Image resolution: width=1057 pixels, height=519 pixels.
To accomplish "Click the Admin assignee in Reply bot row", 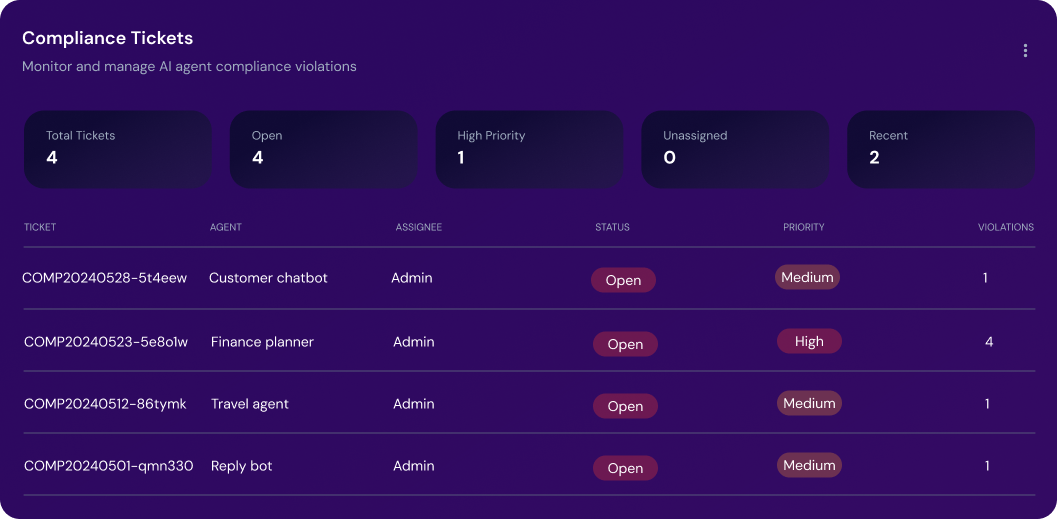I will [x=414, y=466].
